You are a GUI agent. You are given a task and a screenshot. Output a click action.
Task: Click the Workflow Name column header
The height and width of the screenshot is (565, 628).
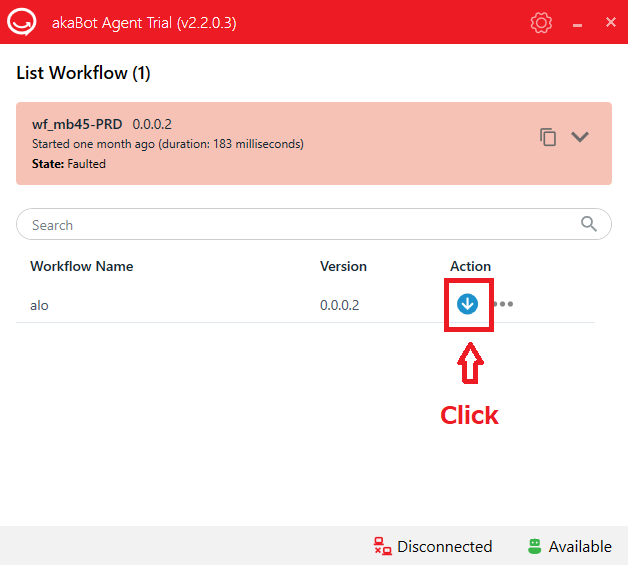82,266
